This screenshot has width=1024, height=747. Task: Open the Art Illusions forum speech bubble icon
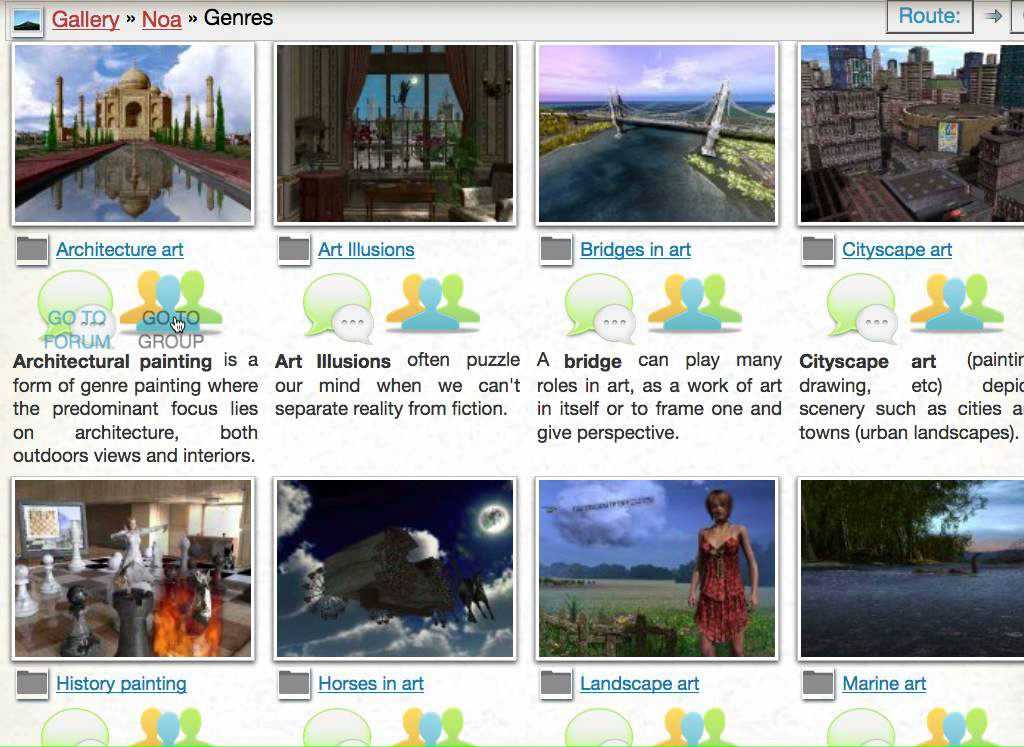point(338,304)
